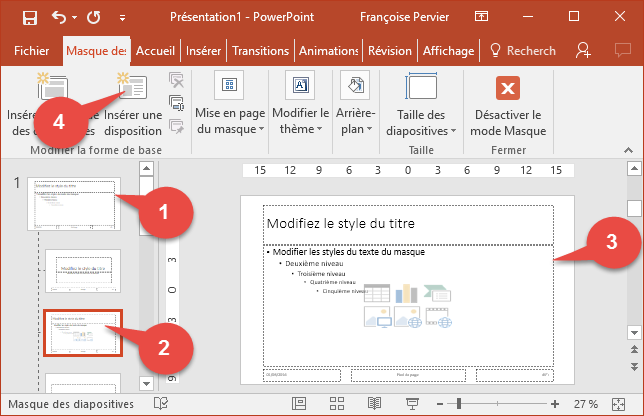Open slide sorter view in status bar
Viewport: 644px width, 416px height.
click(335, 403)
